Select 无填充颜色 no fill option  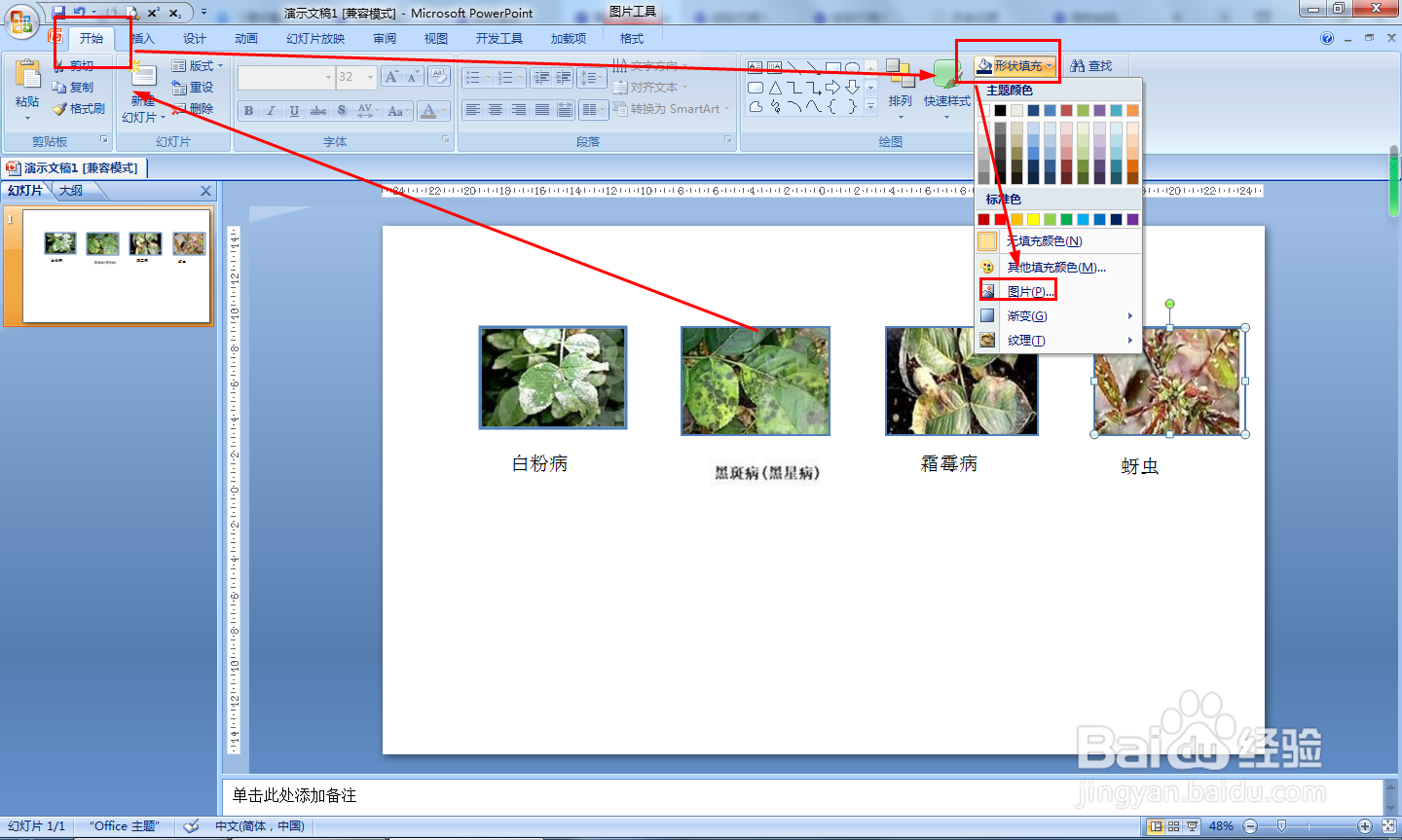pos(1057,241)
